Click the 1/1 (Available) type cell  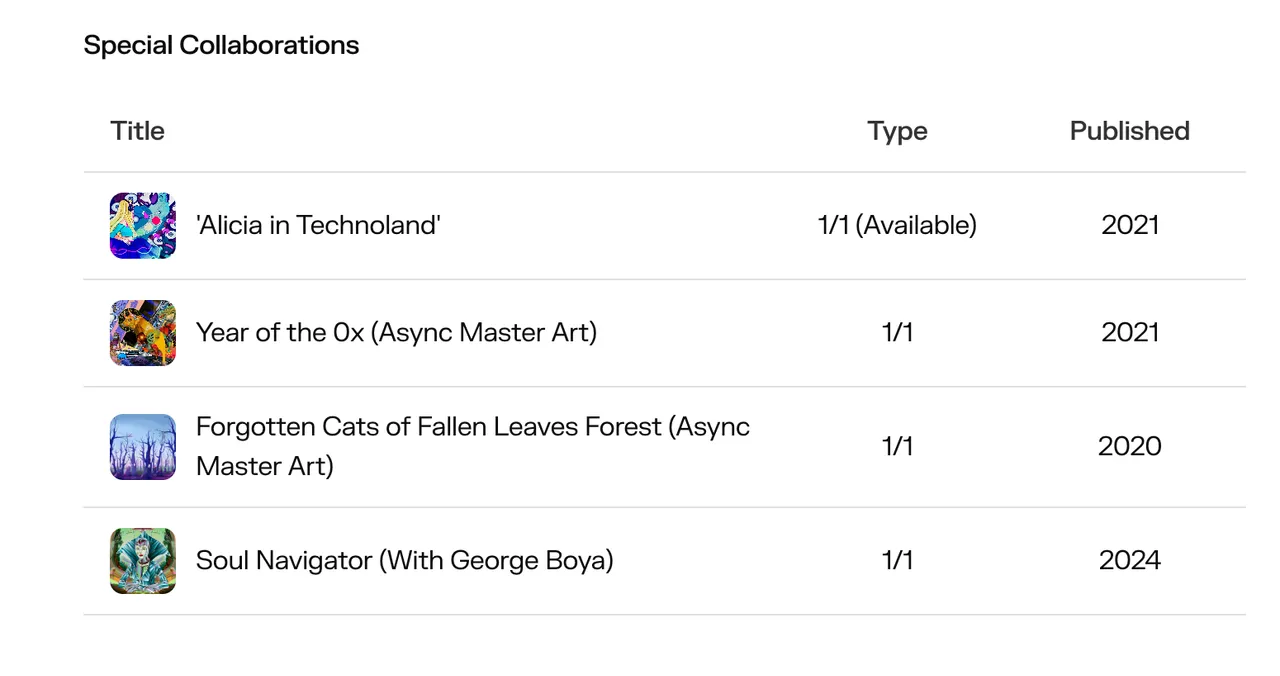click(x=897, y=225)
